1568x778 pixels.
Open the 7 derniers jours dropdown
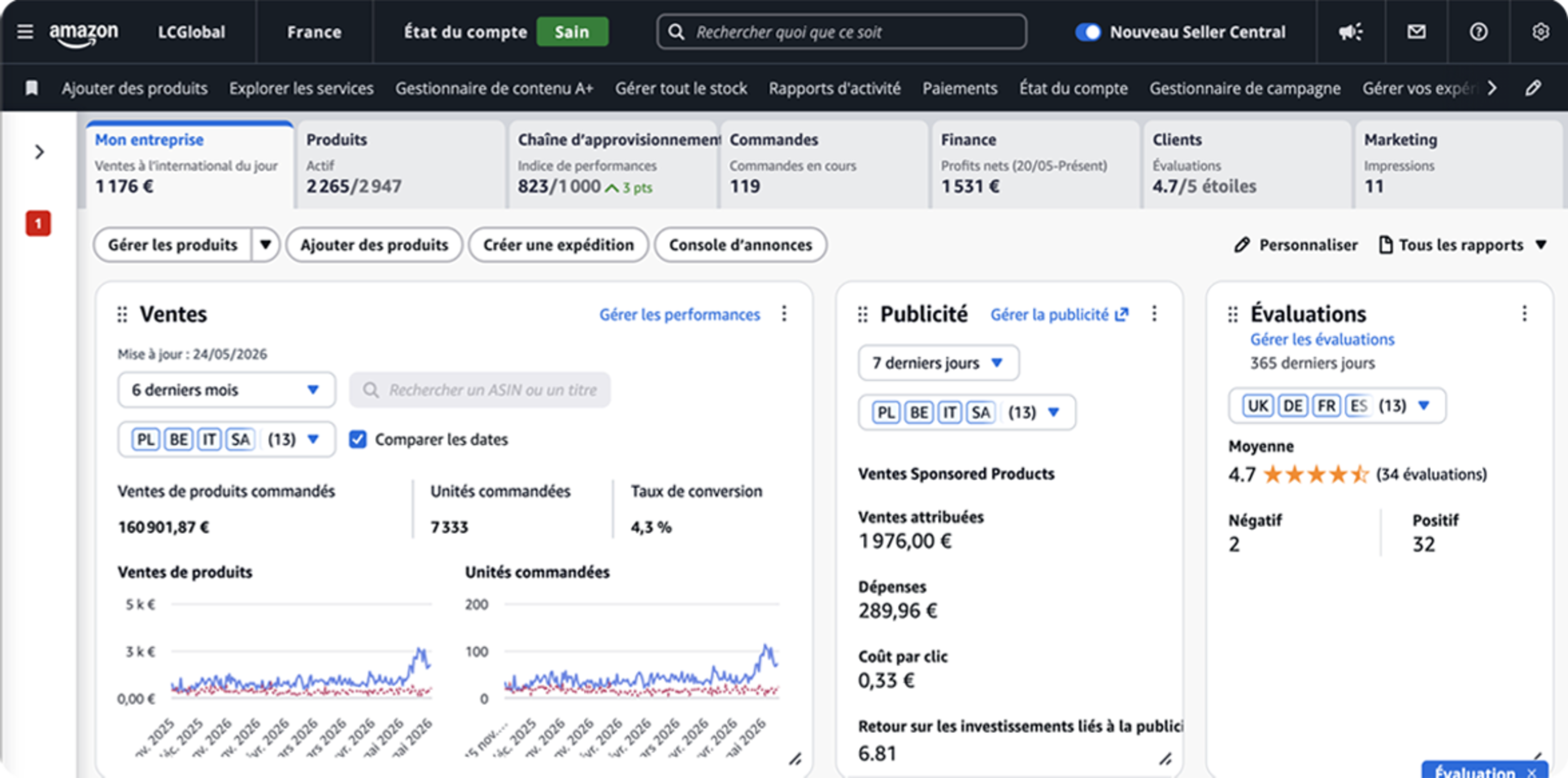pos(938,363)
